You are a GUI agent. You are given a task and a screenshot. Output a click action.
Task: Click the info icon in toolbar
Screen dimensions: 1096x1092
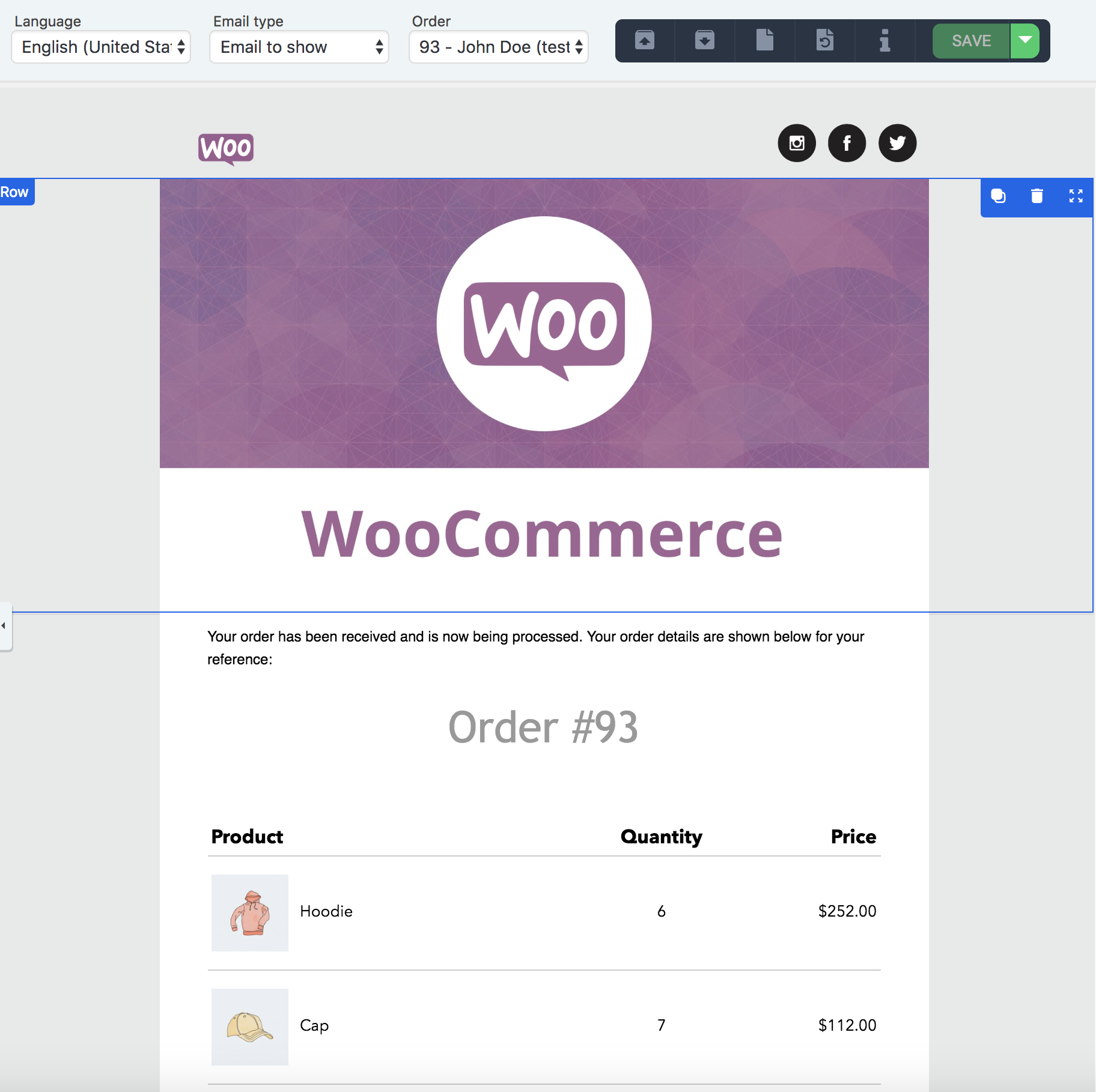(884, 40)
